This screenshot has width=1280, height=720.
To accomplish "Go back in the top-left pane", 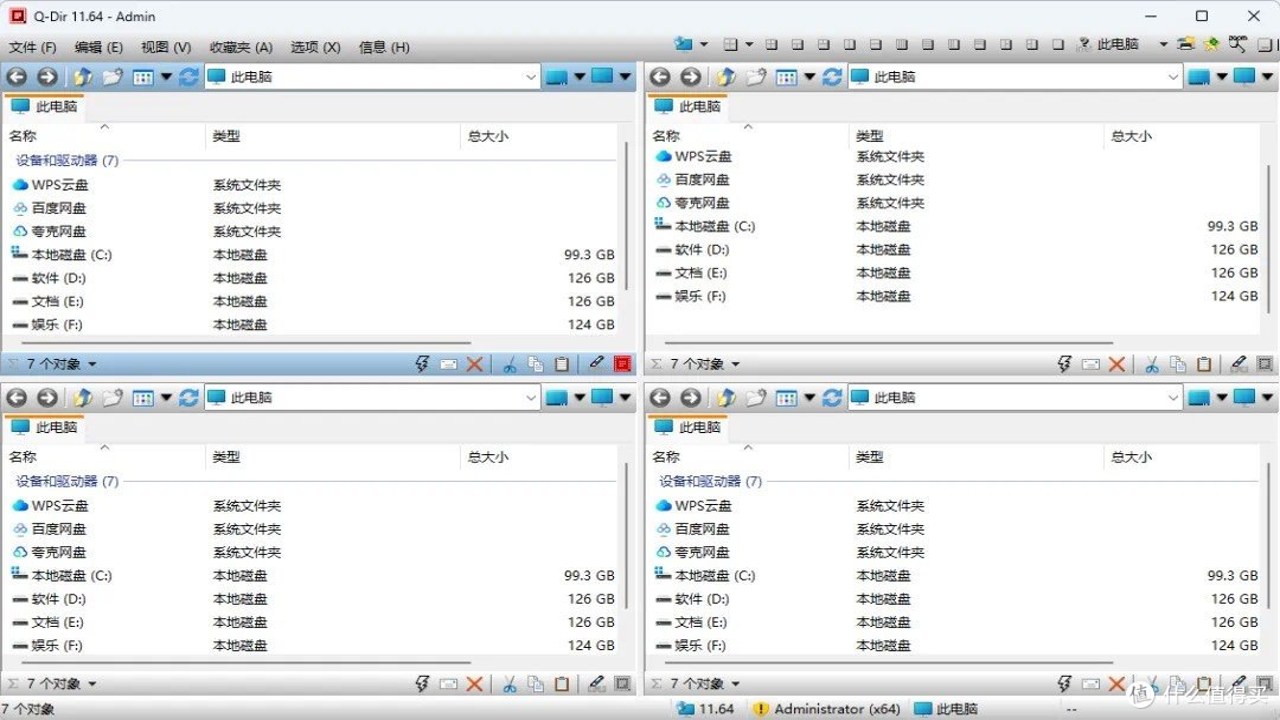I will click(16, 77).
